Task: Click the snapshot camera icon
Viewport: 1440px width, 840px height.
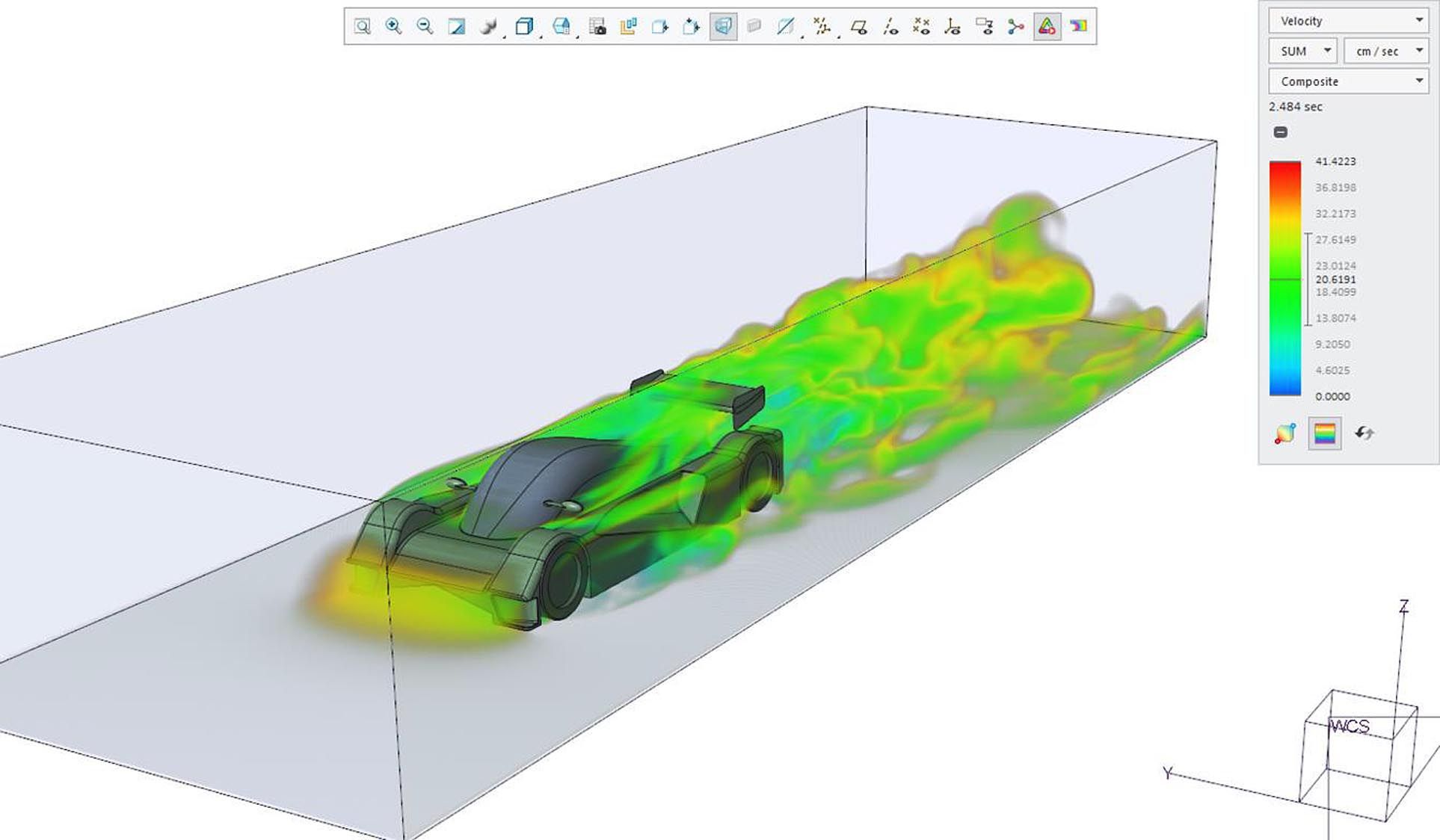Action: (597, 27)
